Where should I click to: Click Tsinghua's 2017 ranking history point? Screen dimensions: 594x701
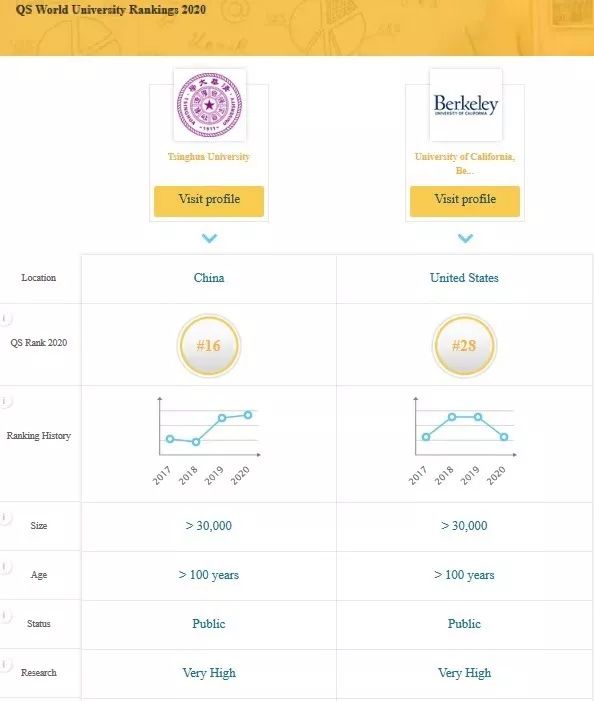tap(170, 439)
